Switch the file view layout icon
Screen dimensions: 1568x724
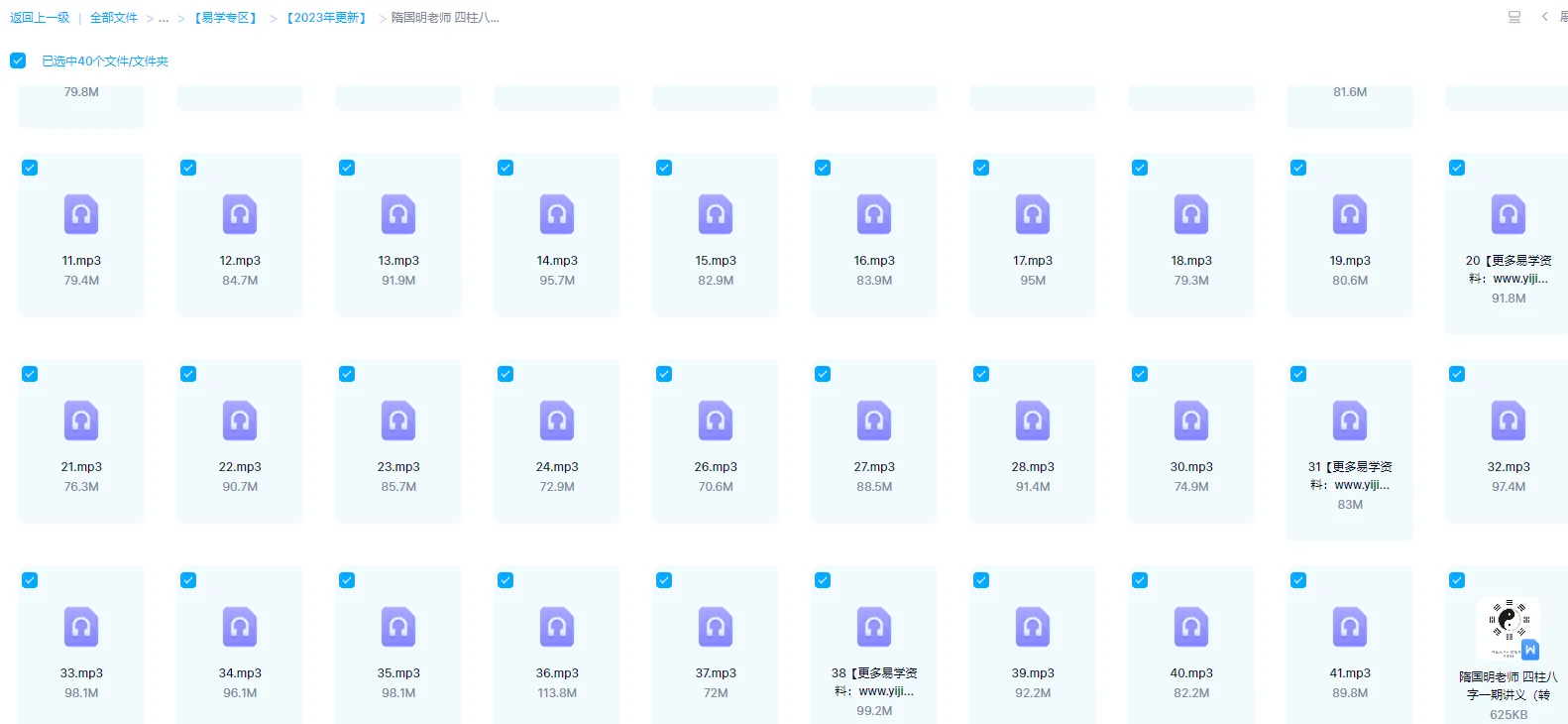(x=1514, y=17)
